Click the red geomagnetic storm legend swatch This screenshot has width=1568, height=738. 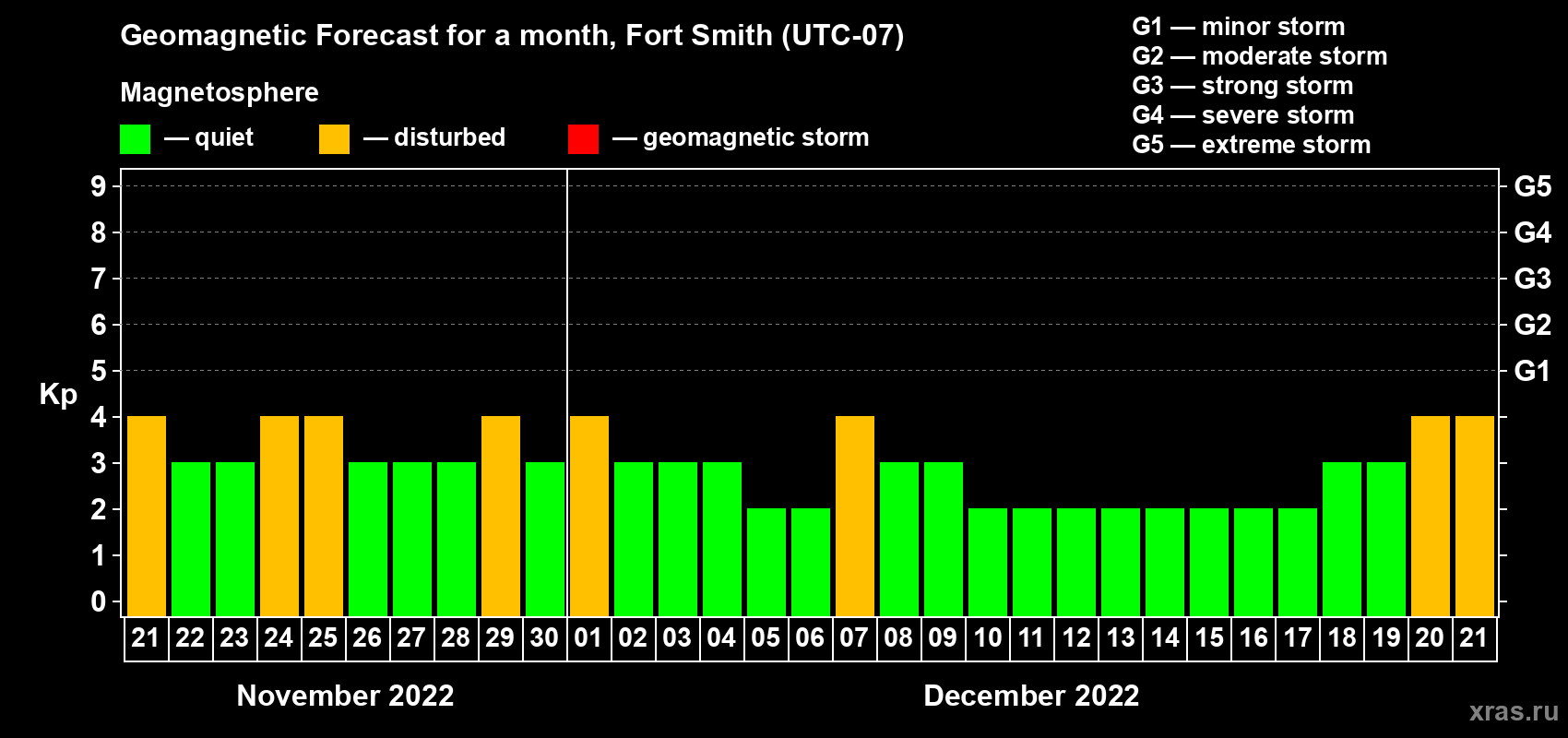click(583, 139)
